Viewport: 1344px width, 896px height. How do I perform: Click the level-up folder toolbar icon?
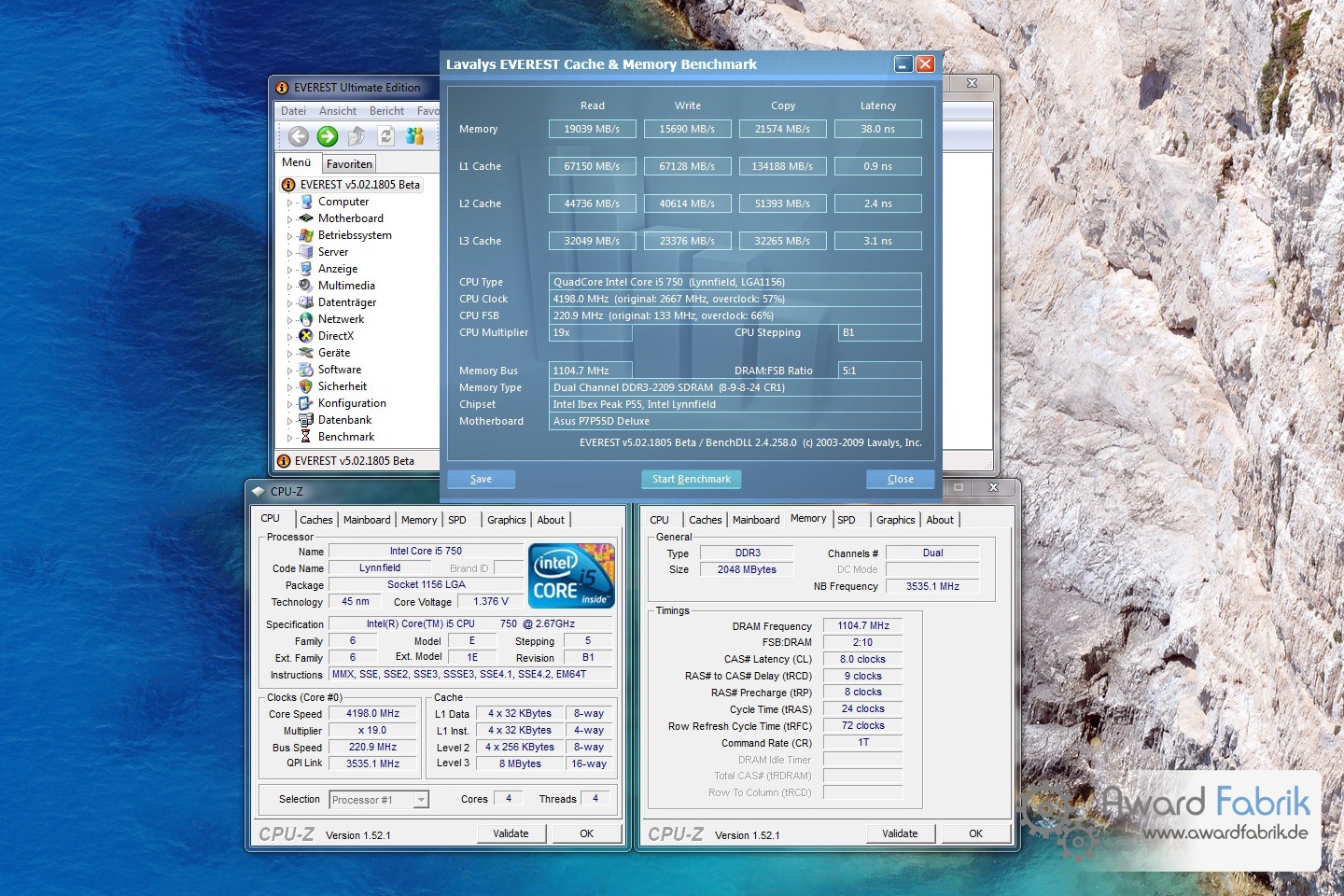click(357, 136)
